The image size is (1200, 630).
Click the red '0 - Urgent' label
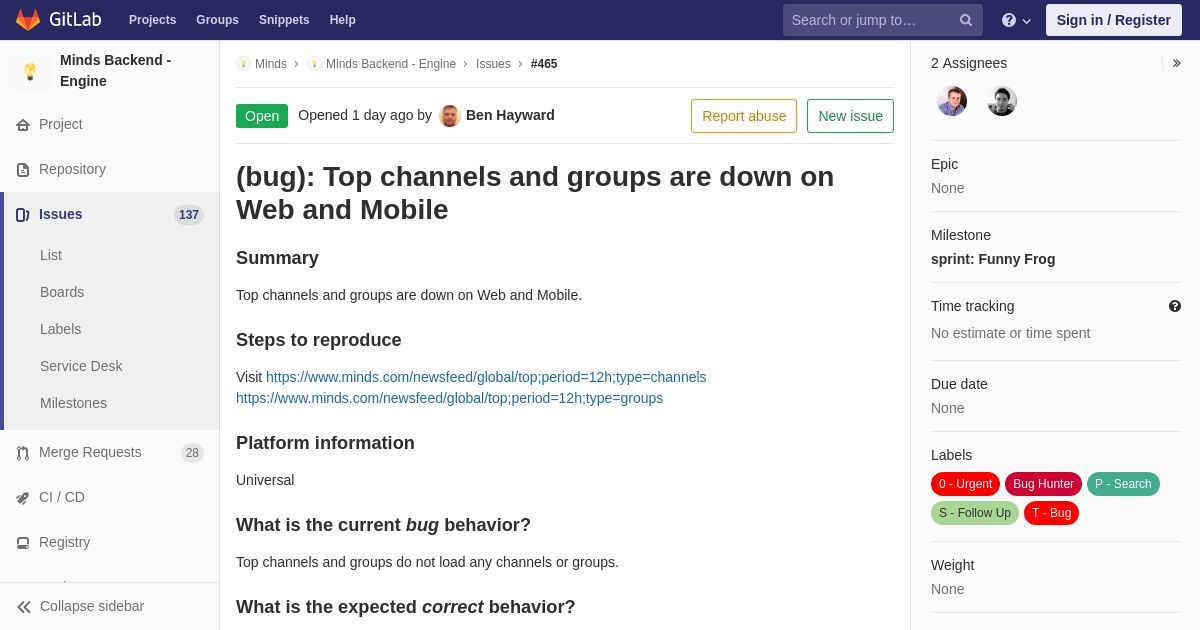[965, 484]
